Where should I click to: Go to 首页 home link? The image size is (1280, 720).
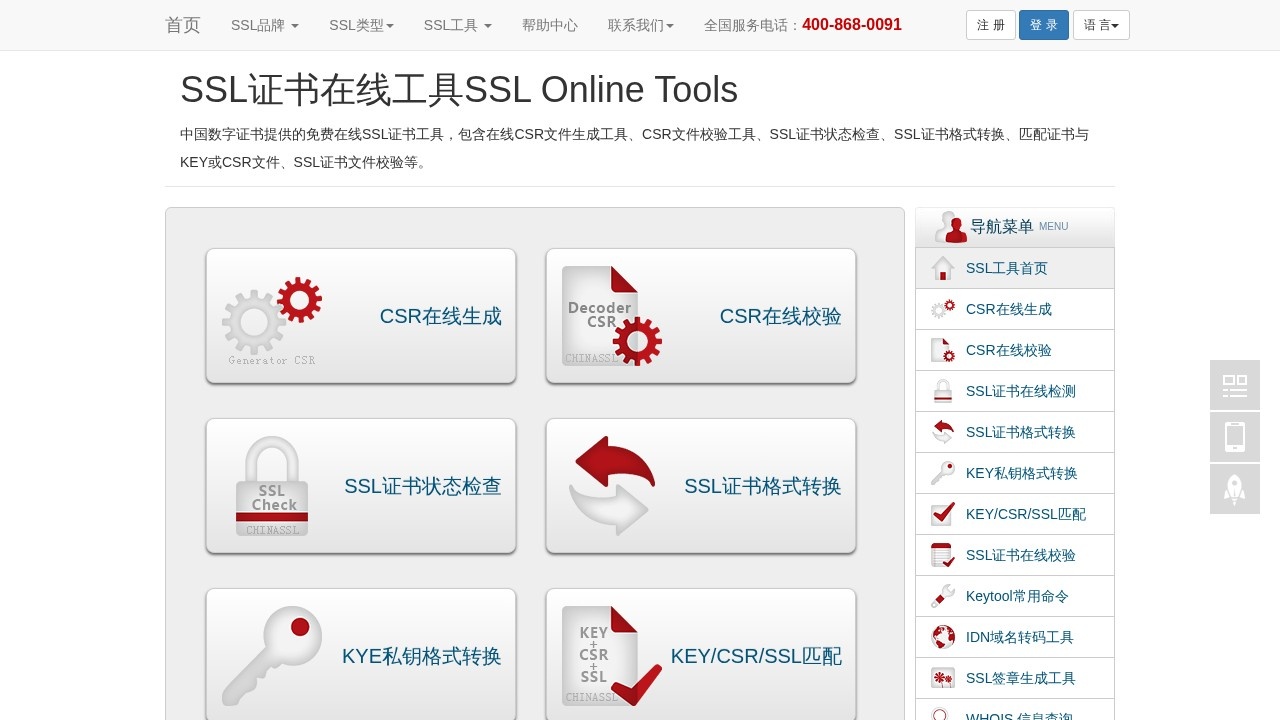tap(183, 25)
